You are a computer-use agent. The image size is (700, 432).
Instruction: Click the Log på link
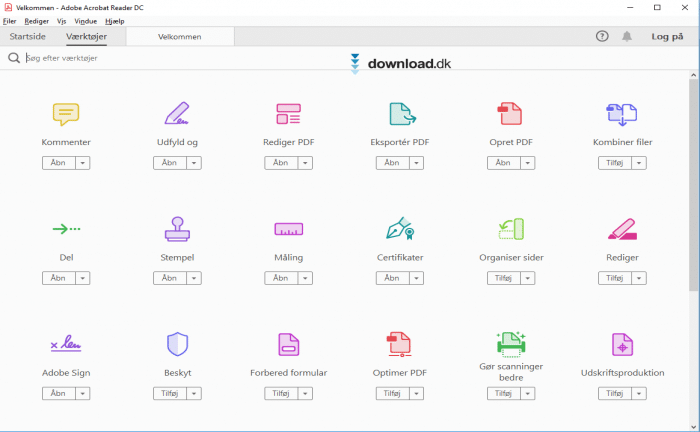(667, 37)
